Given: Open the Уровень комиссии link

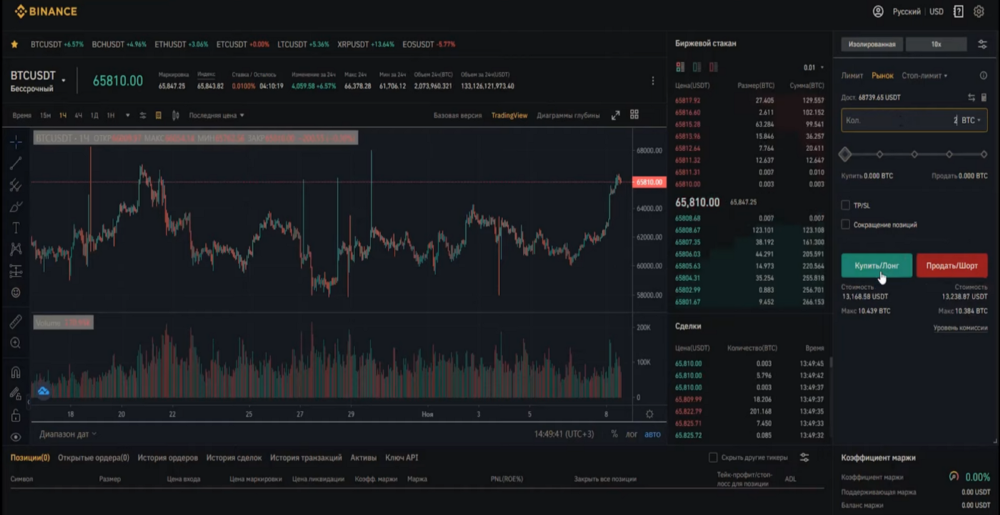Looking at the screenshot, I should (960, 328).
